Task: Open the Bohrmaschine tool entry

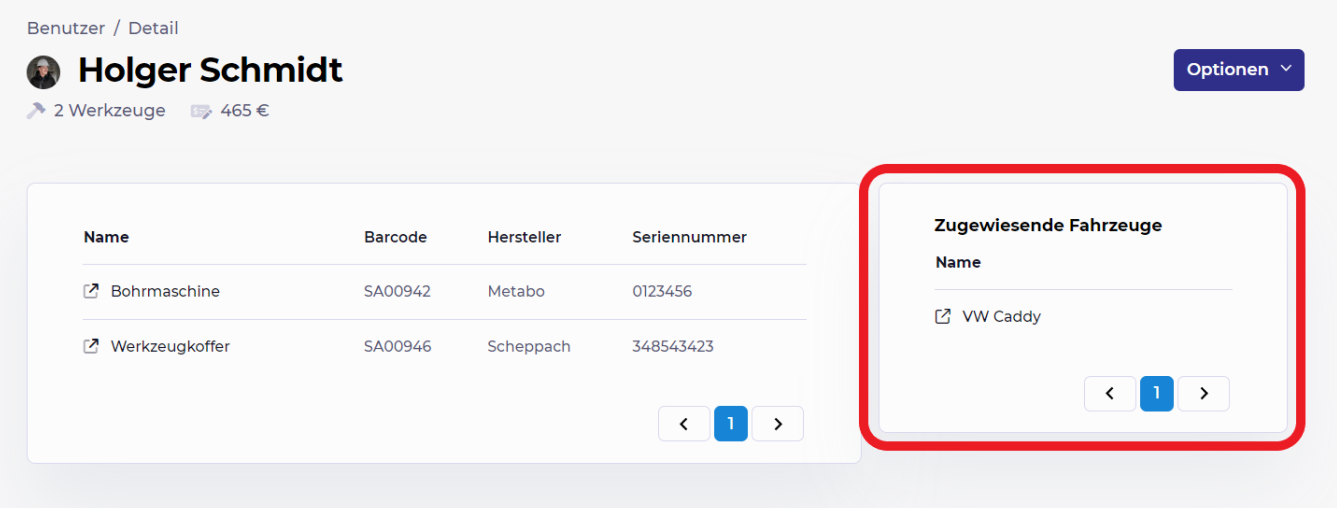Action: [165, 291]
